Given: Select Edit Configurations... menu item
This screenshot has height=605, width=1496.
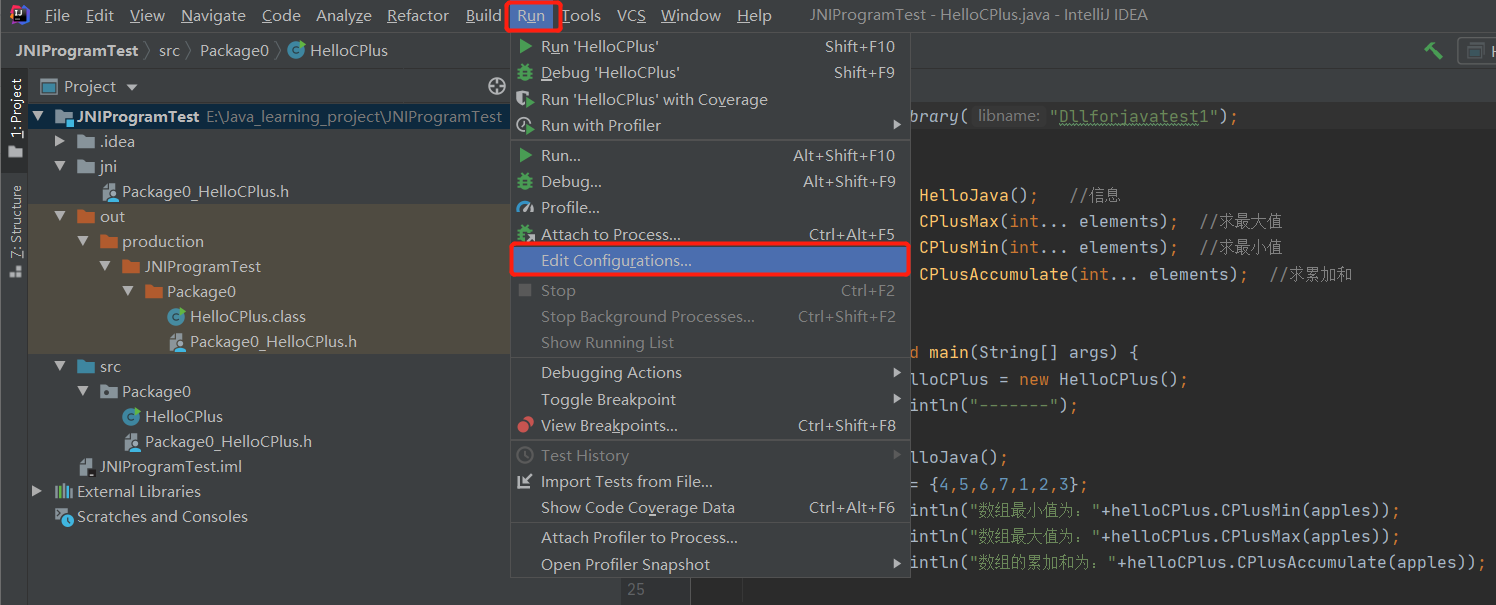Looking at the screenshot, I should click(x=710, y=260).
